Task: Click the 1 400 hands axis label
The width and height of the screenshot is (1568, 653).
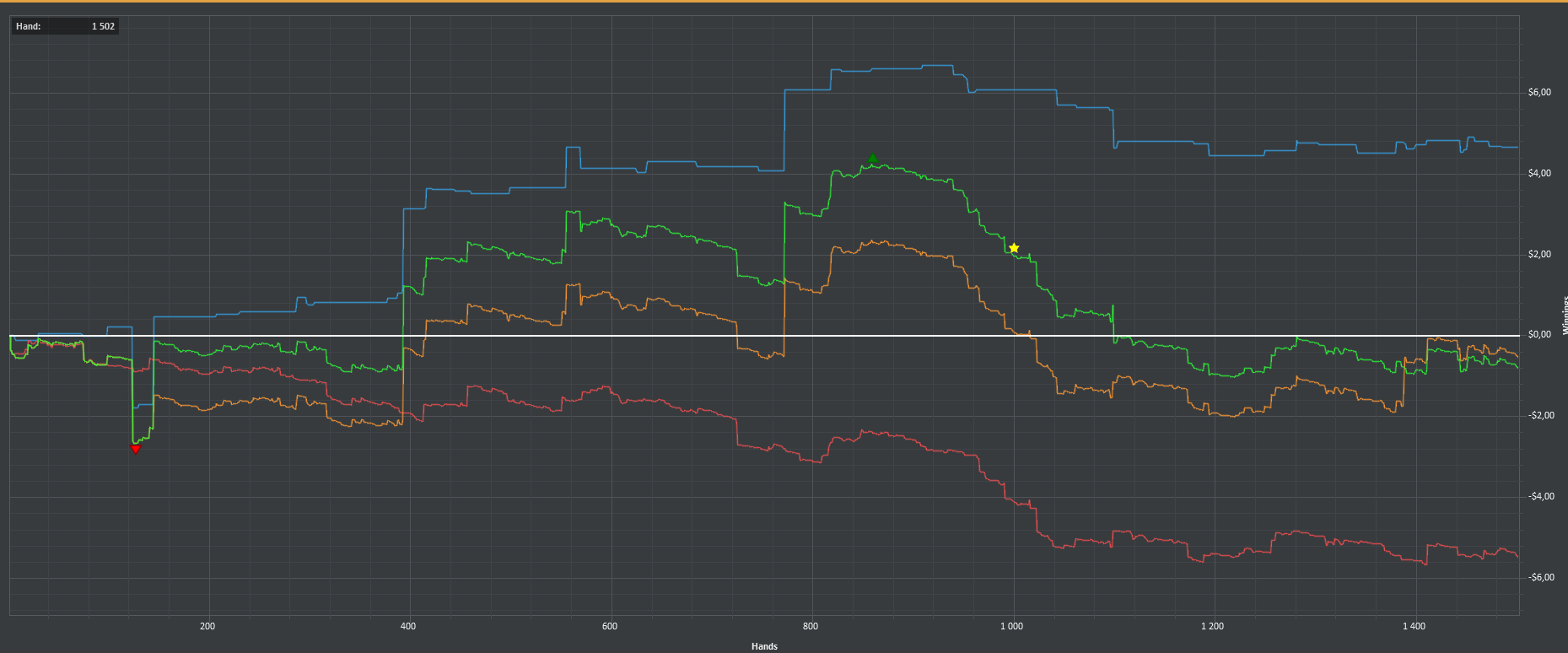Action: (1414, 626)
